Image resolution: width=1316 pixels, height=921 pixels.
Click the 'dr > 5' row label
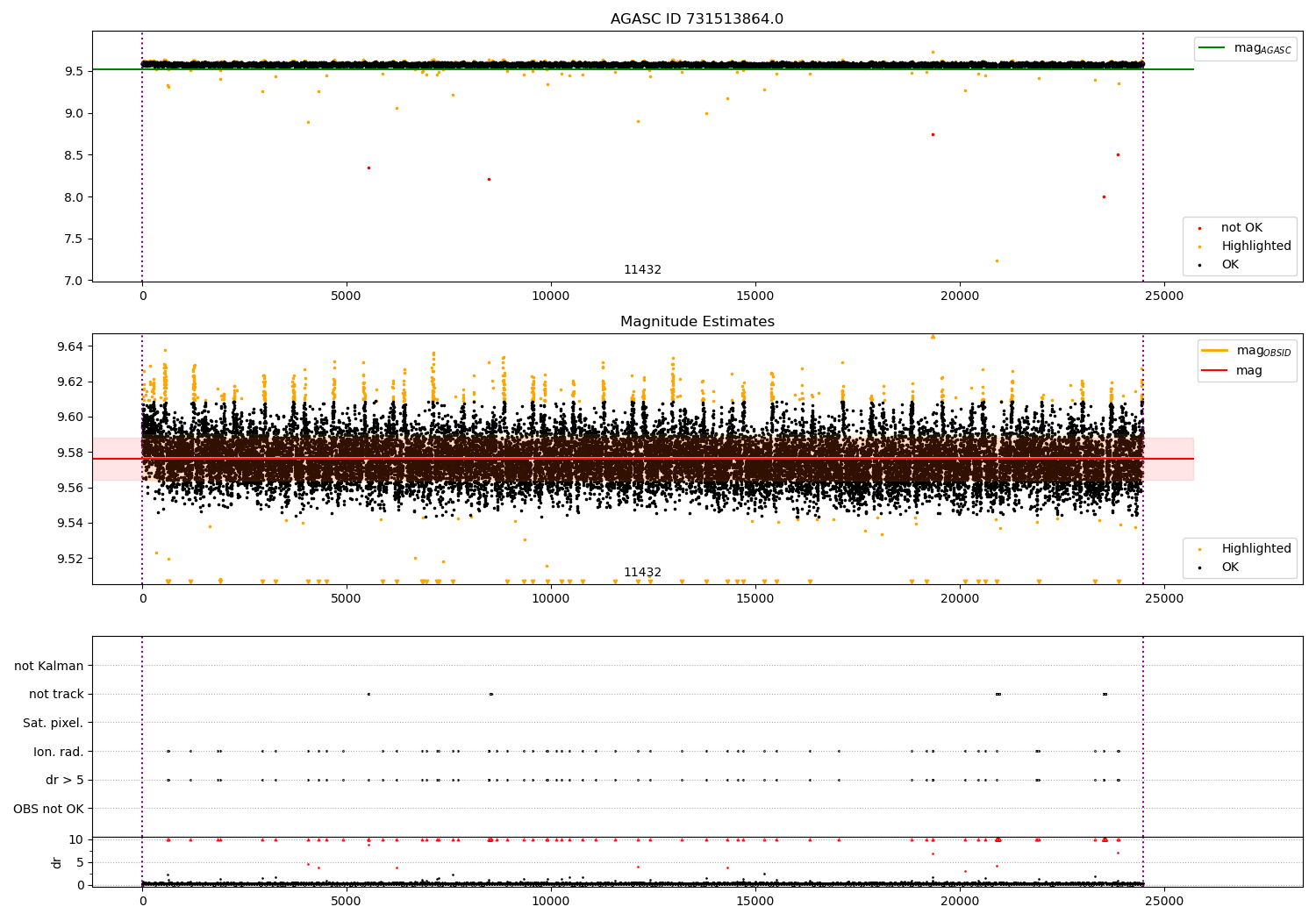(65, 781)
